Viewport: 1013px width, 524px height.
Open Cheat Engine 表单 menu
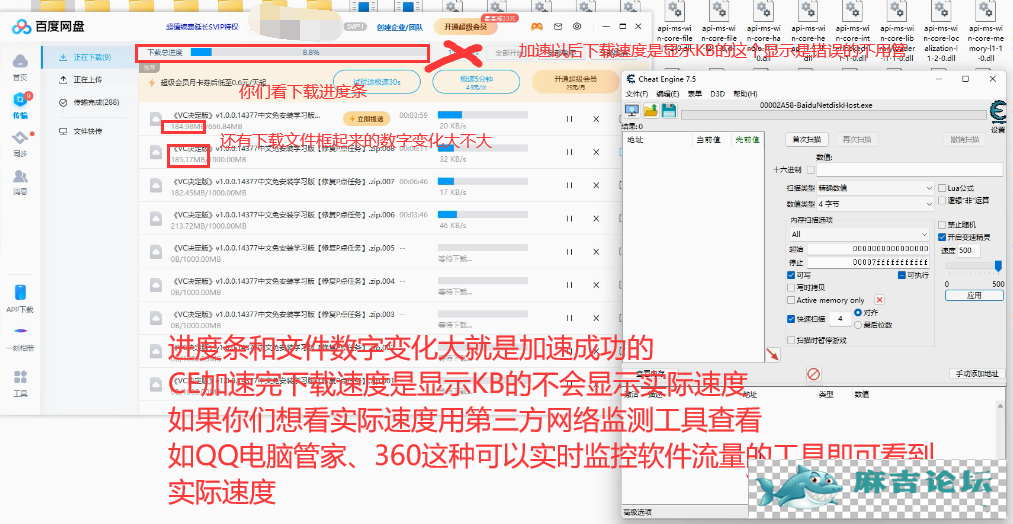click(x=694, y=94)
